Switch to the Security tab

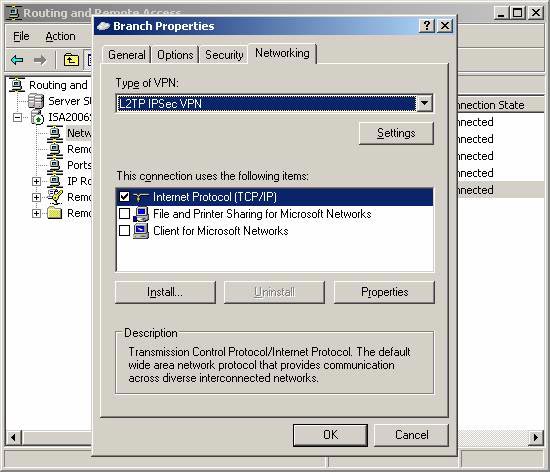pyautogui.click(x=224, y=55)
